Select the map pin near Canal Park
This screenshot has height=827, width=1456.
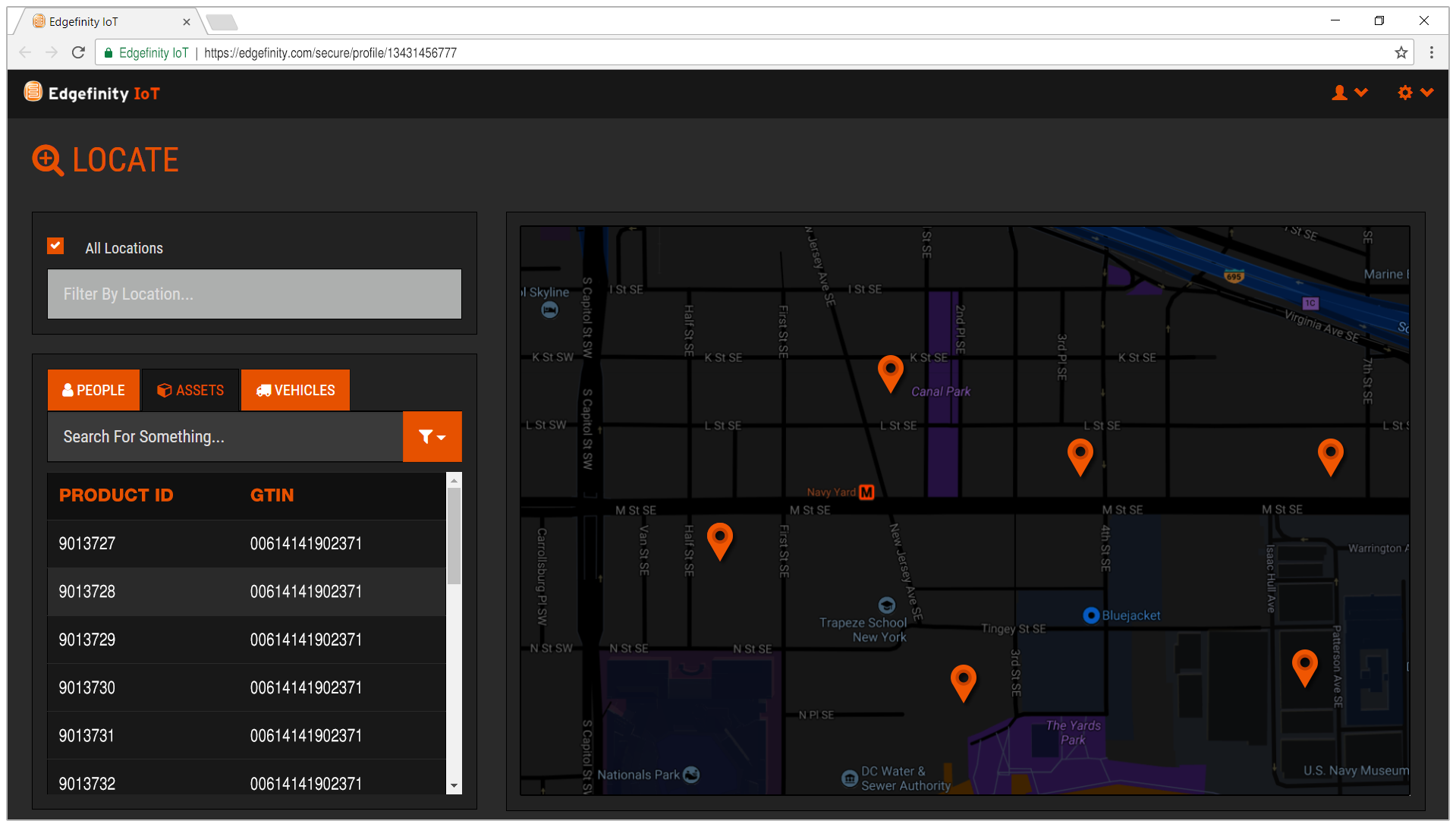pyautogui.click(x=891, y=373)
